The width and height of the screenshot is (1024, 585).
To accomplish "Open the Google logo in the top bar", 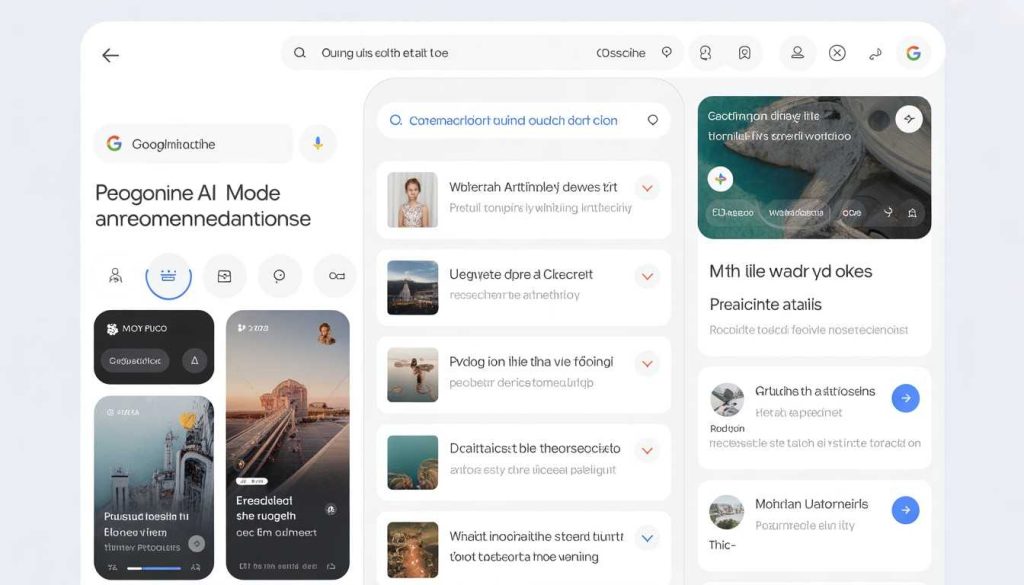I will (913, 52).
